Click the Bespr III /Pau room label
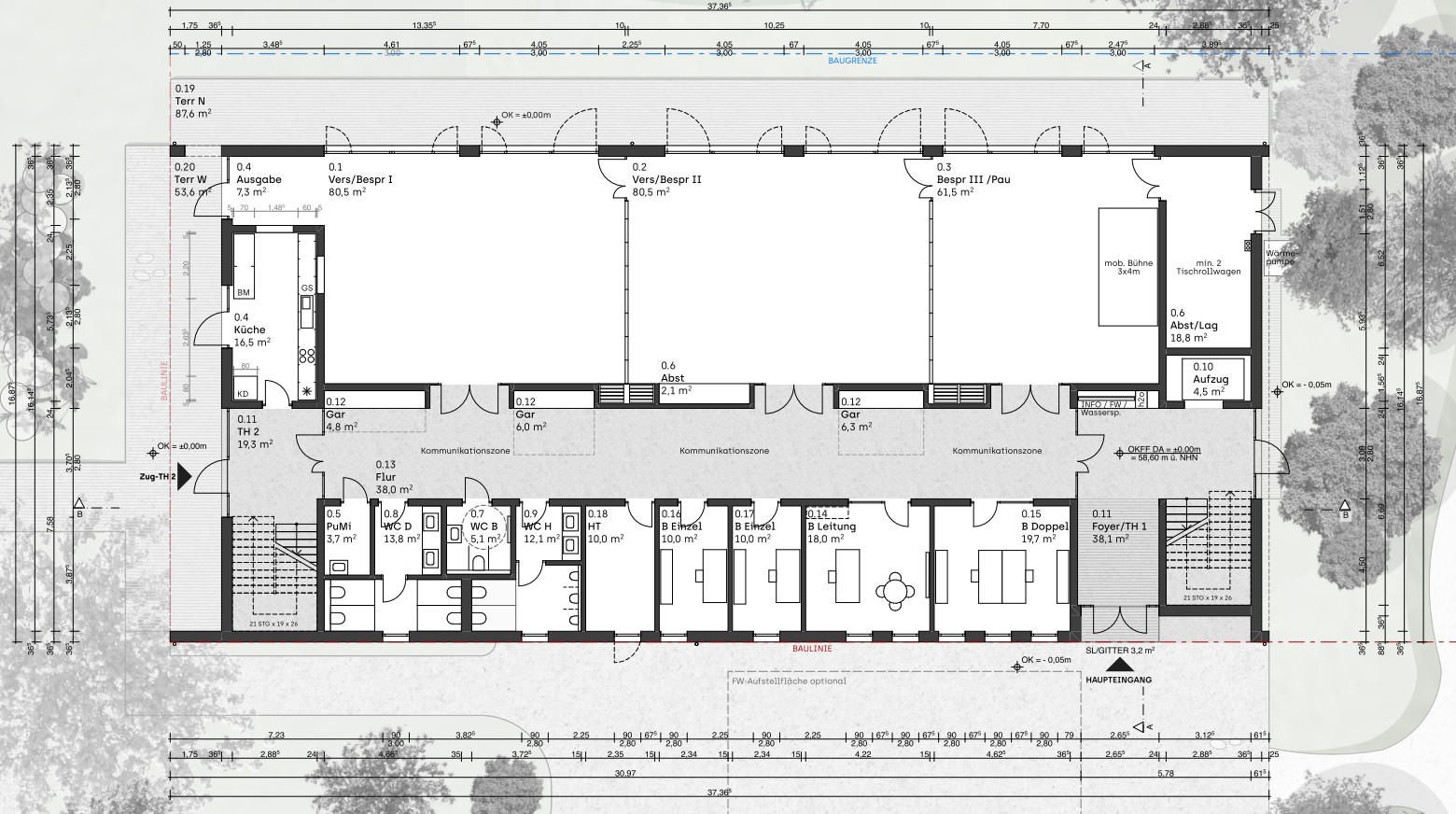This screenshot has height=814, width=1456. pyautogui.click(x=973, y=179)
